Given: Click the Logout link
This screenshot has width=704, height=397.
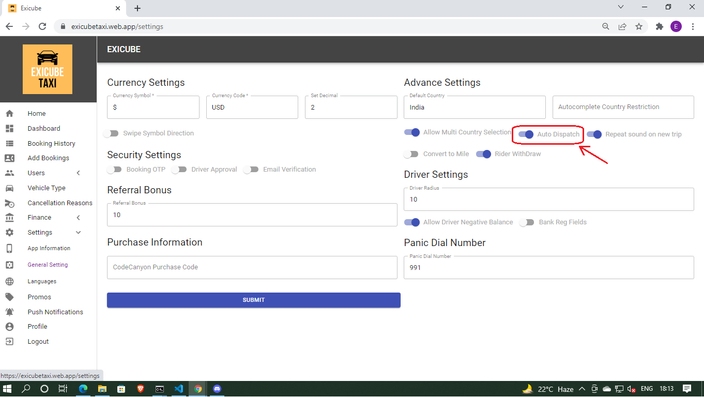Looking at the screenshot, I should 38,341.
